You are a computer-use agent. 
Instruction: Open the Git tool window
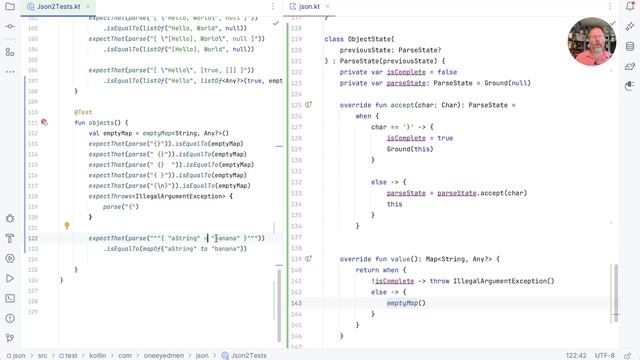pyautogui.click(x=10, y=338)
